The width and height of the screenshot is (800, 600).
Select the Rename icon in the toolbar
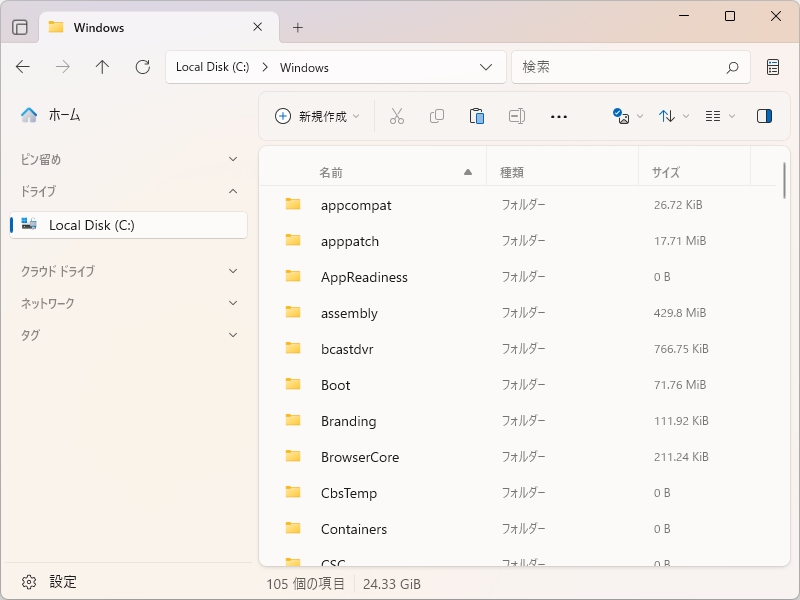tap(517, 116)
